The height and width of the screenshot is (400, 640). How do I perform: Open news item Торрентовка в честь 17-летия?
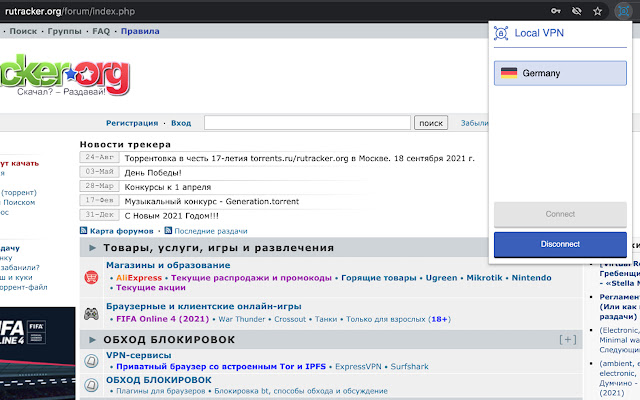tap(300, 158)
